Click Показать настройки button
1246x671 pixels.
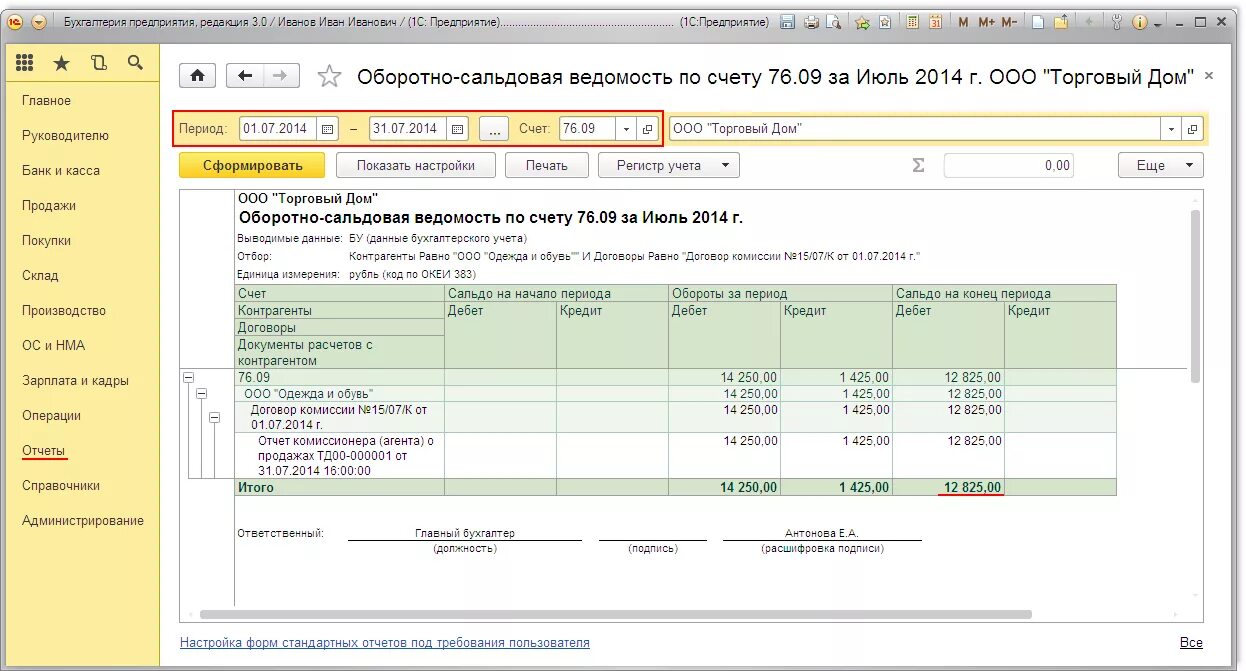tap(415, 165)
